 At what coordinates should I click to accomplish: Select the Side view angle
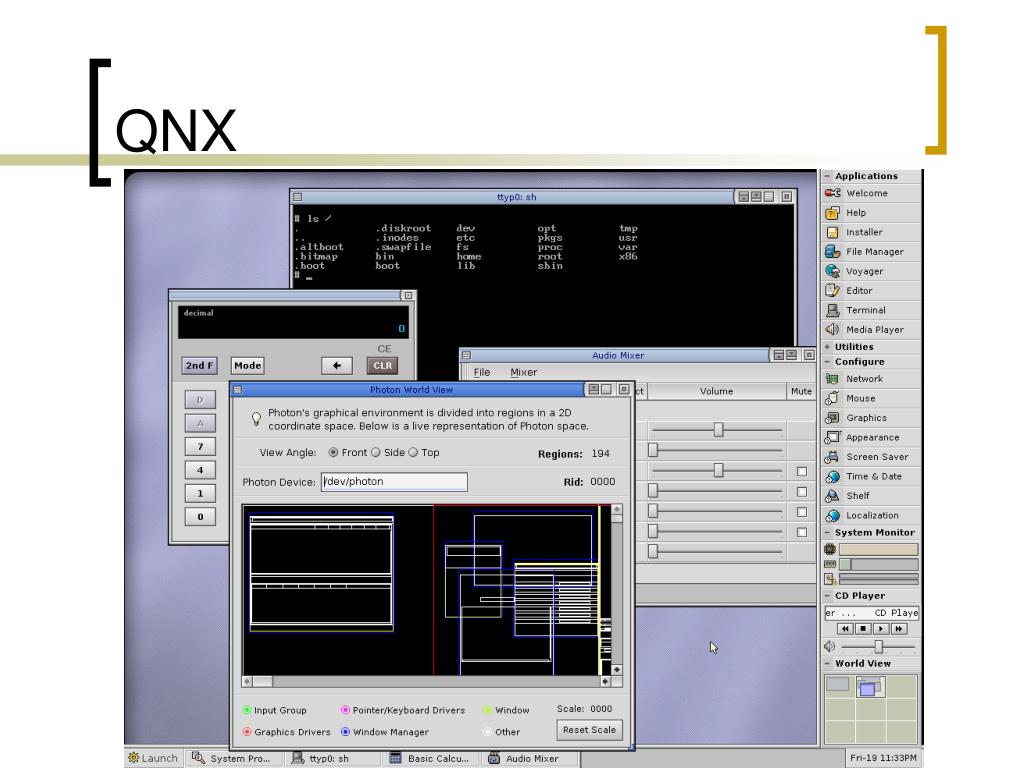(x=376, y=453)
